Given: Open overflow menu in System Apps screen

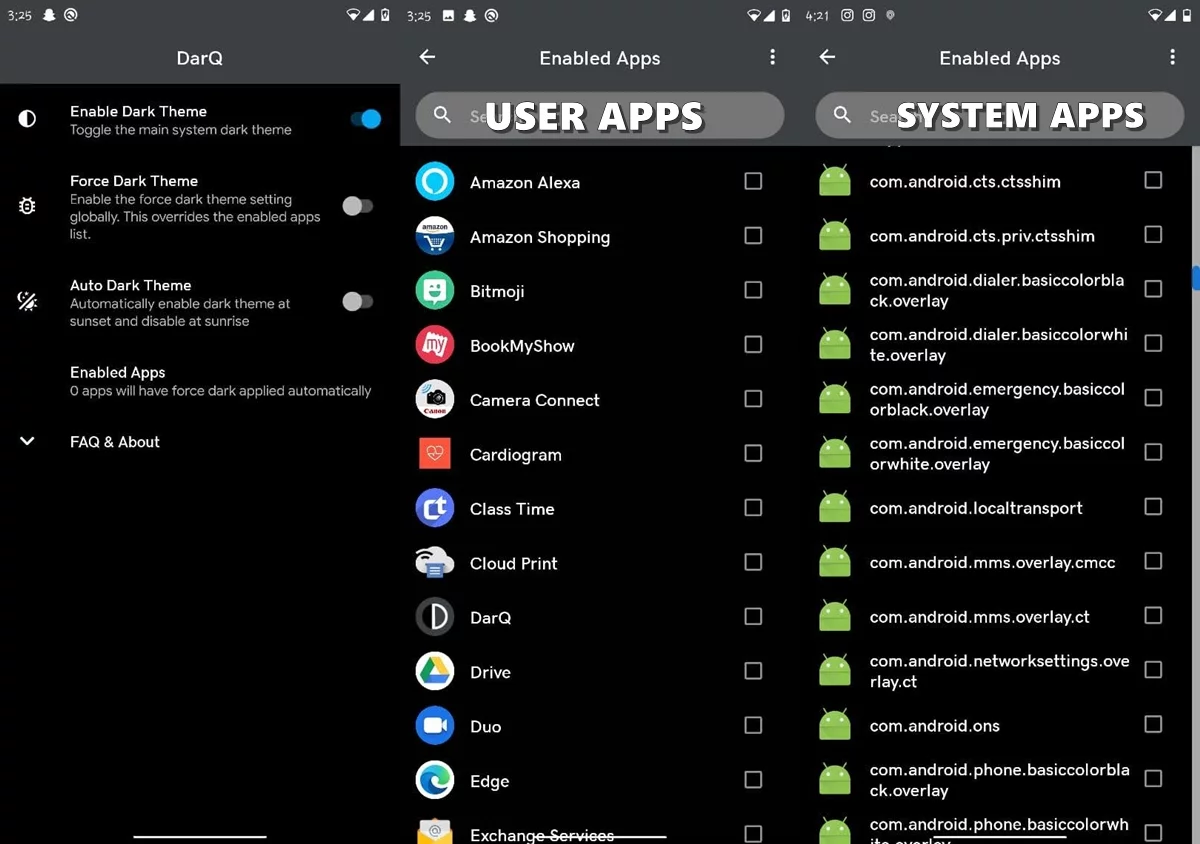Looking at the screenshot, I should [x=1172, y=58].
